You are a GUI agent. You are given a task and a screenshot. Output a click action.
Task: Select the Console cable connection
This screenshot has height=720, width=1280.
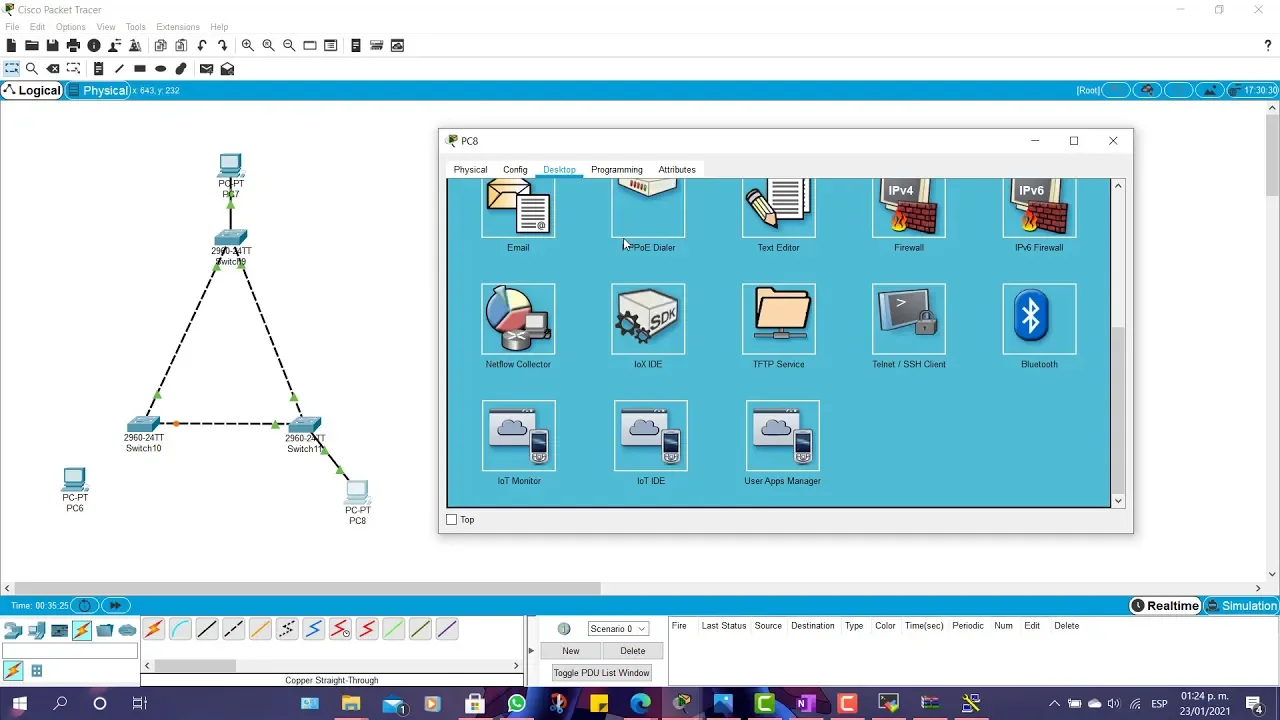pyautogui.click(x=180, y=629)
